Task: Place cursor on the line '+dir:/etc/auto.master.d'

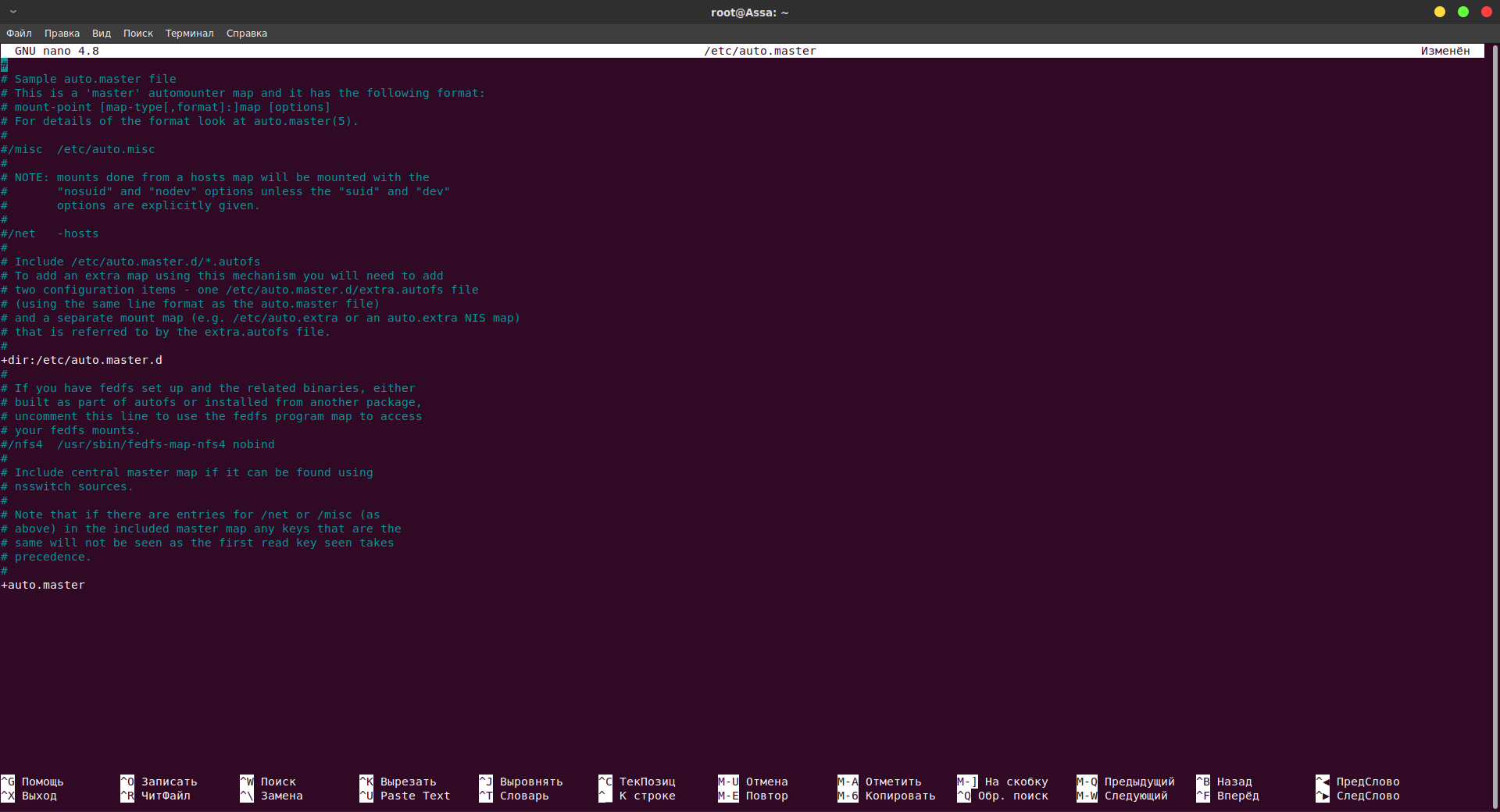Action: [82, 360]
